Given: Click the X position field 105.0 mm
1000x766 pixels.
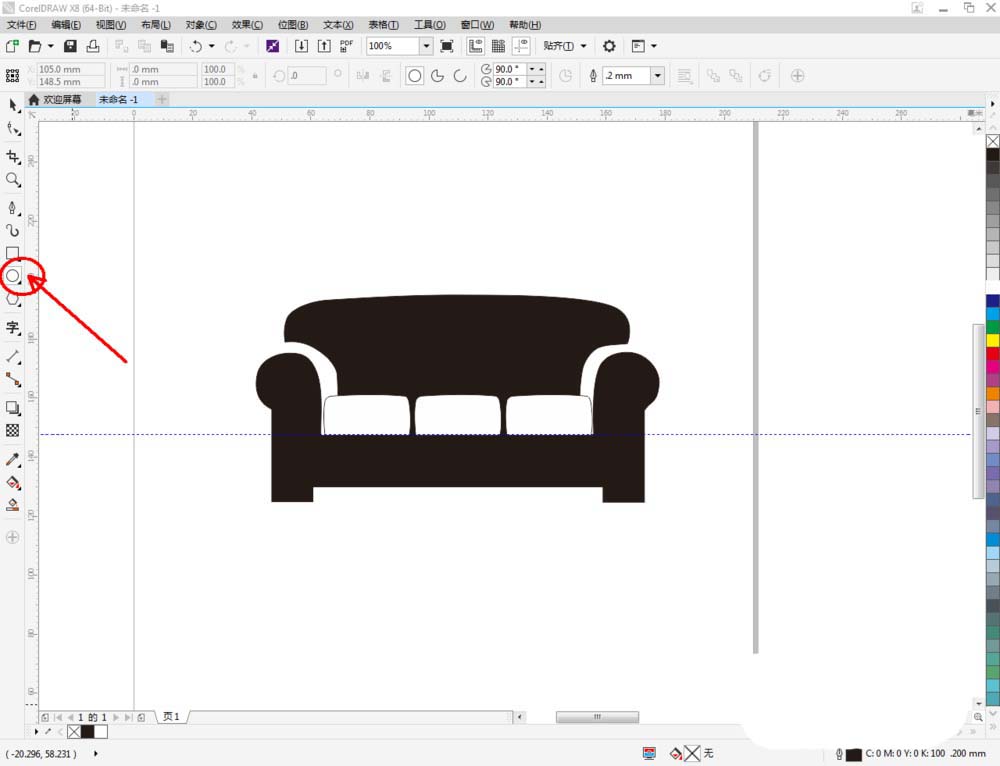Looking at the screenshot, I should click(x=70, y=69).
